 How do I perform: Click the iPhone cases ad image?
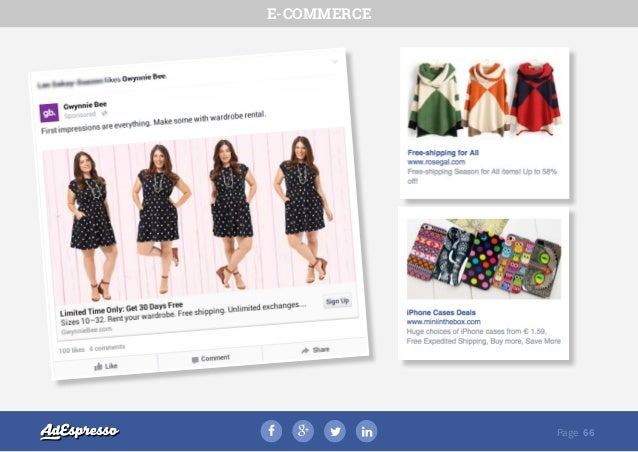tap(484, 259)
